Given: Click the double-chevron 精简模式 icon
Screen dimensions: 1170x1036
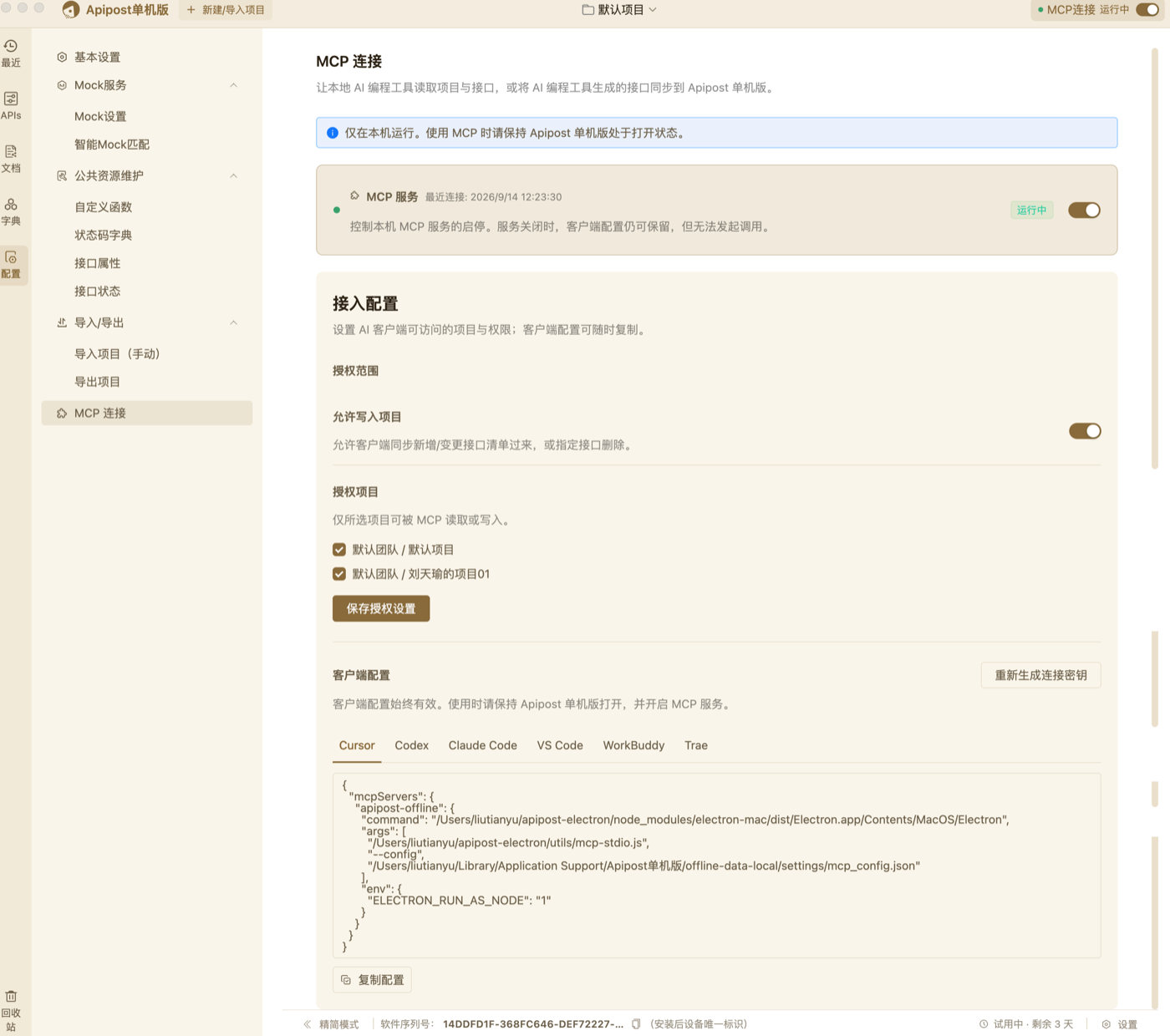Looking at the screenshot, I should [x=307, y=1024].
